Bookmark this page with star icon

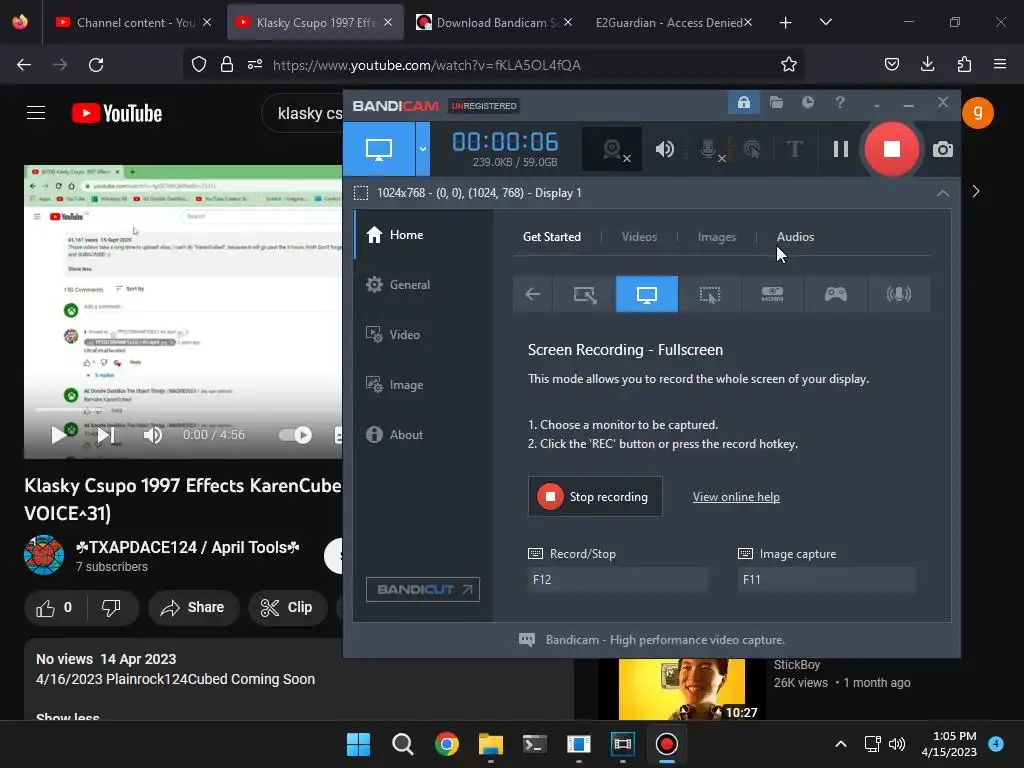[788, 65]
